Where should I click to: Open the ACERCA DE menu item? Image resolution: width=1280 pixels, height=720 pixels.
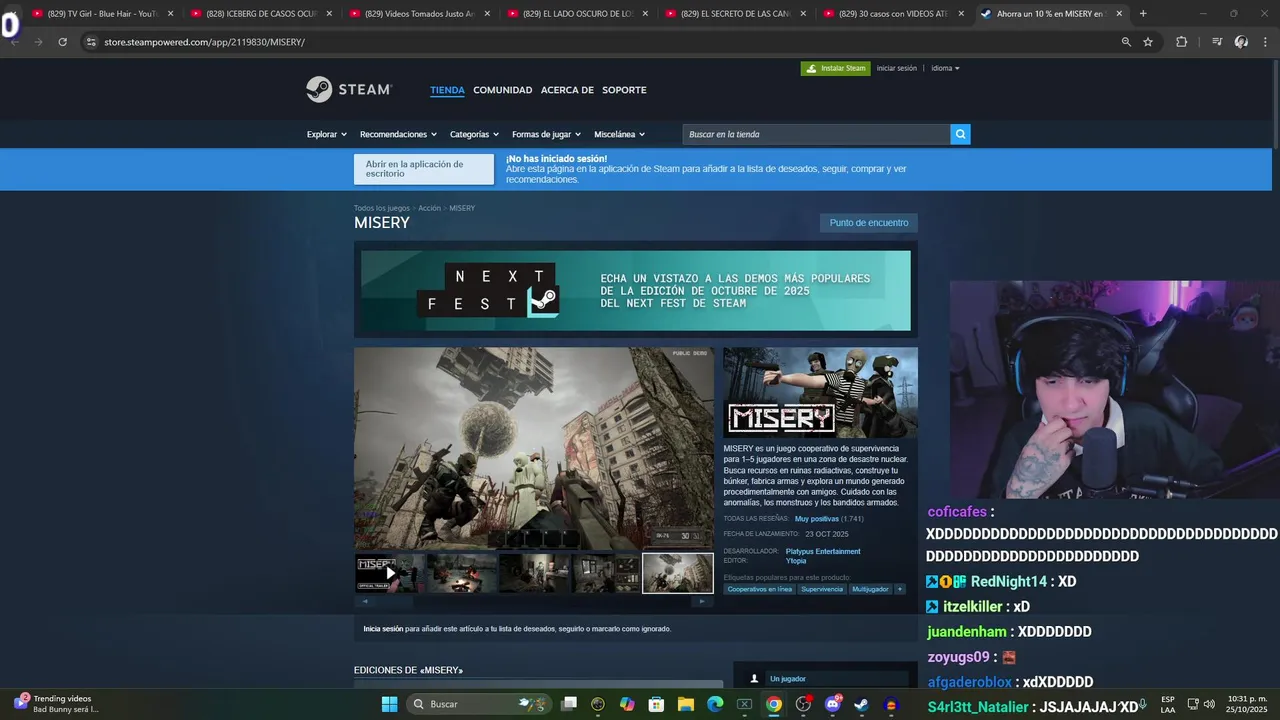(567, 90)
